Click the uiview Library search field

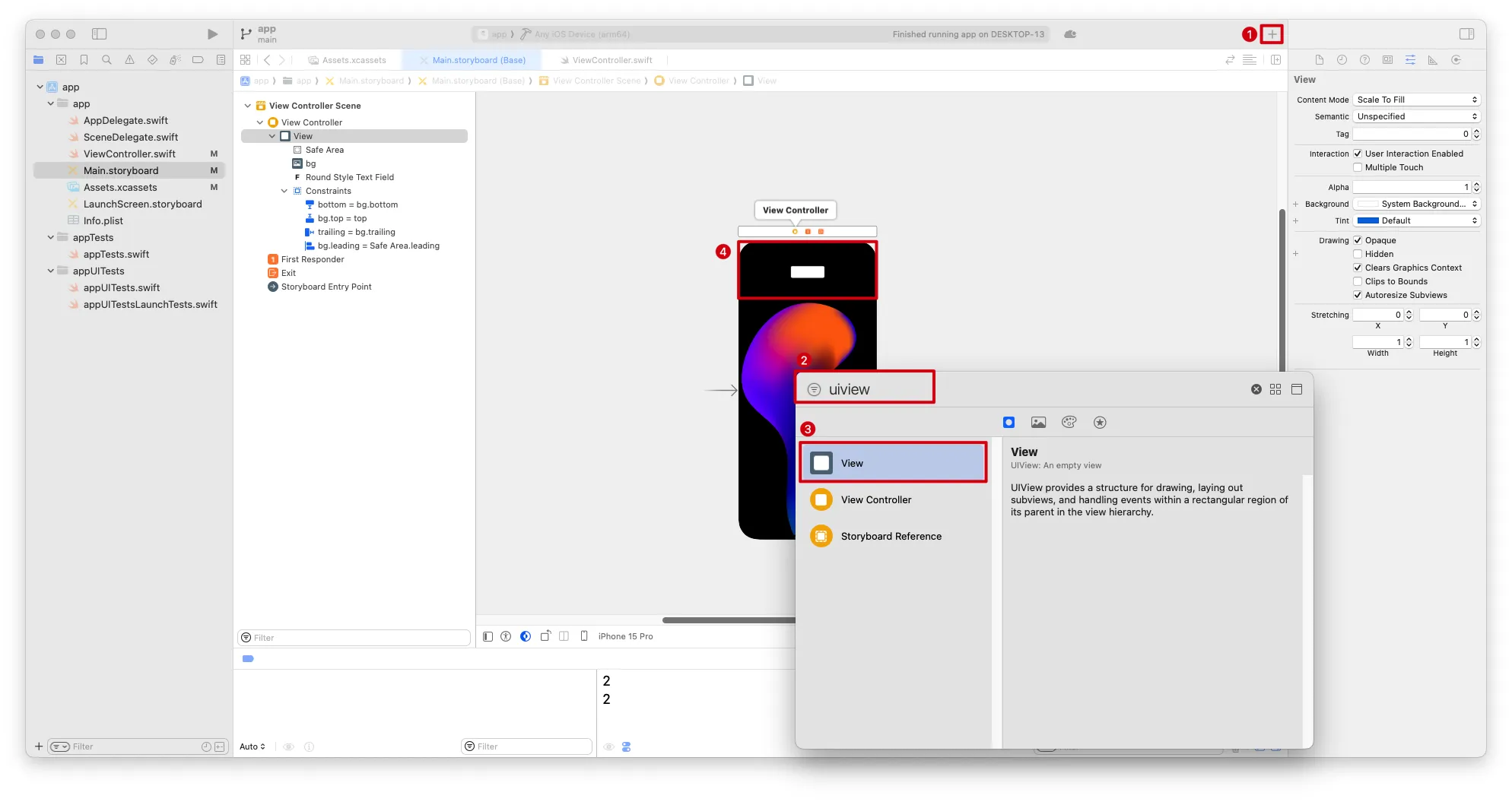[875, 389]
